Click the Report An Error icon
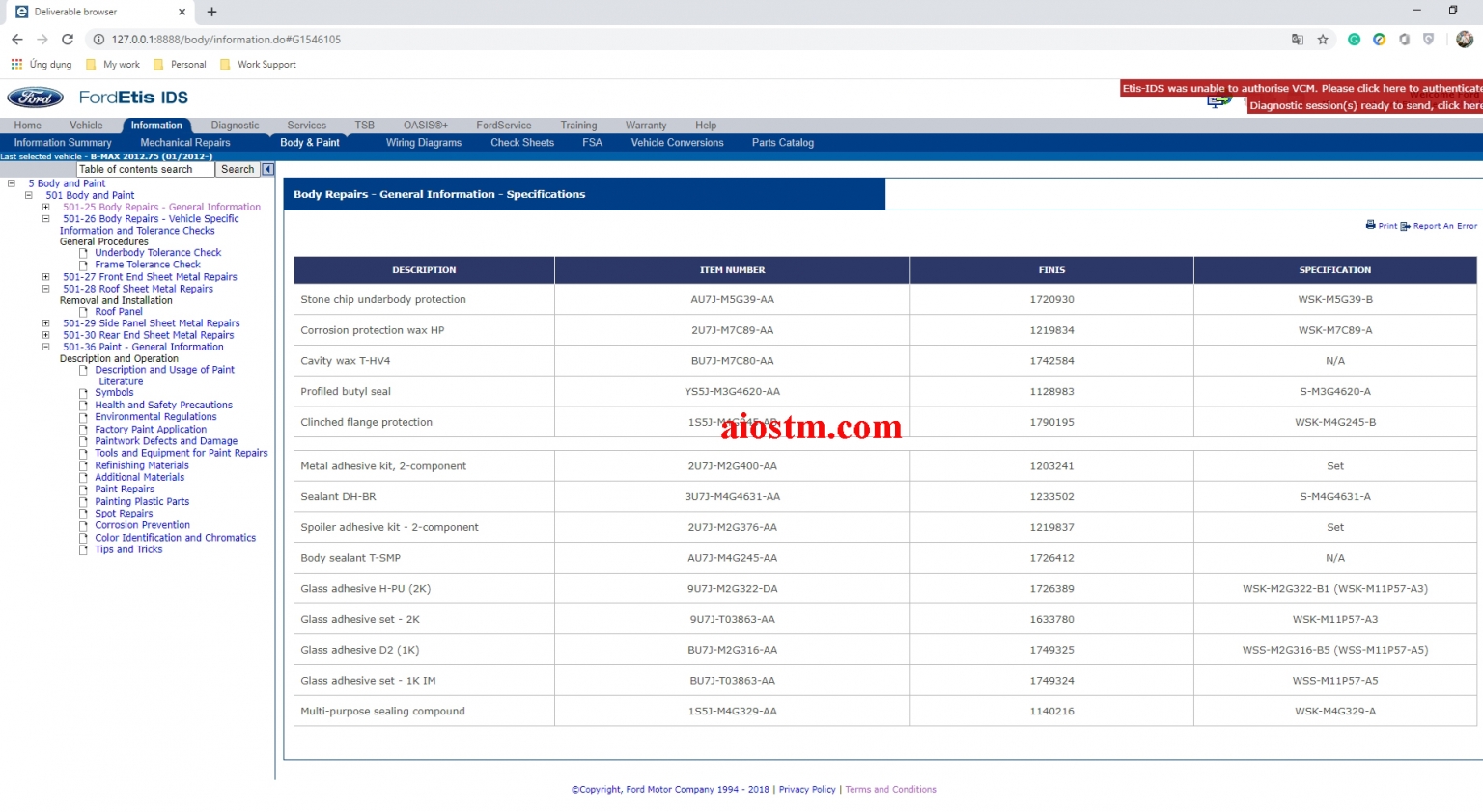This screenshot has width=1483, height=812. (x=1405, y=226)
